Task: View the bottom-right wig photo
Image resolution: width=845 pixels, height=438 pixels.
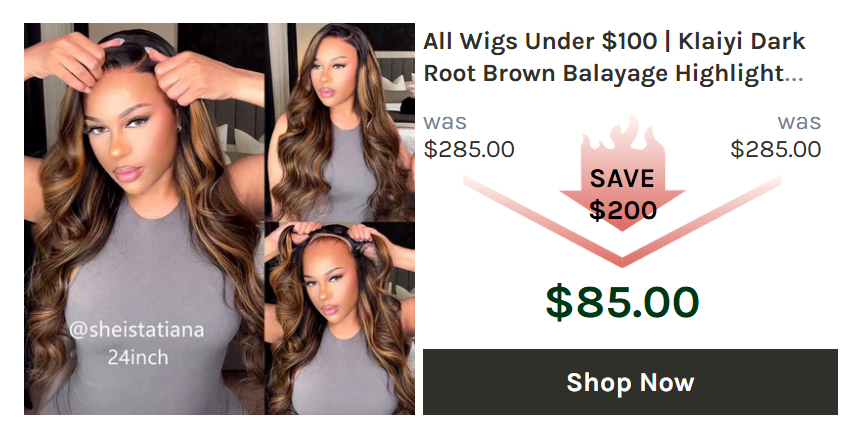Action: [x=341, y=318]
